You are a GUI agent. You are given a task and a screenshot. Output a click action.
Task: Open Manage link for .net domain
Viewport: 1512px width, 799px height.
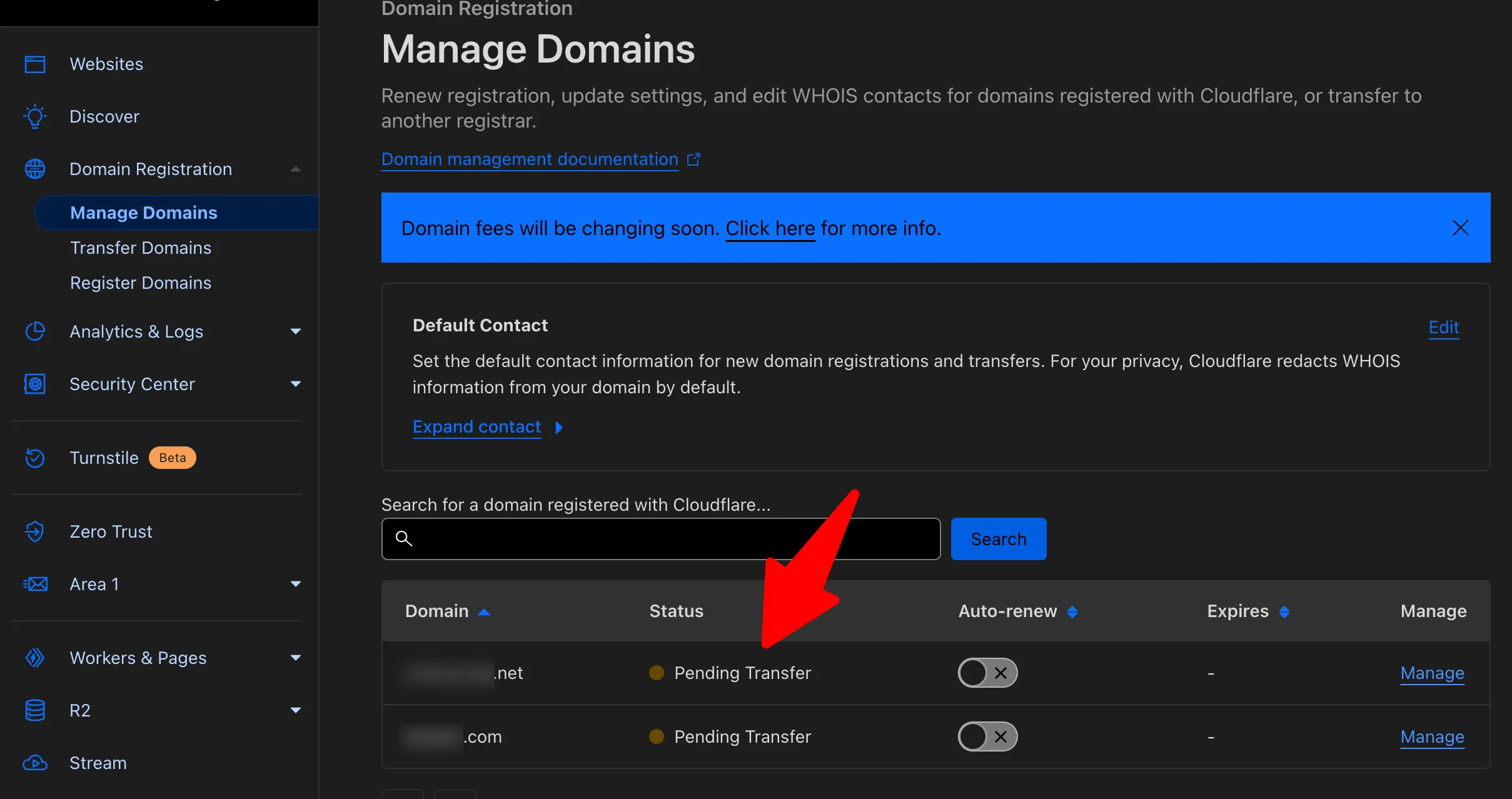(1432, 673)
